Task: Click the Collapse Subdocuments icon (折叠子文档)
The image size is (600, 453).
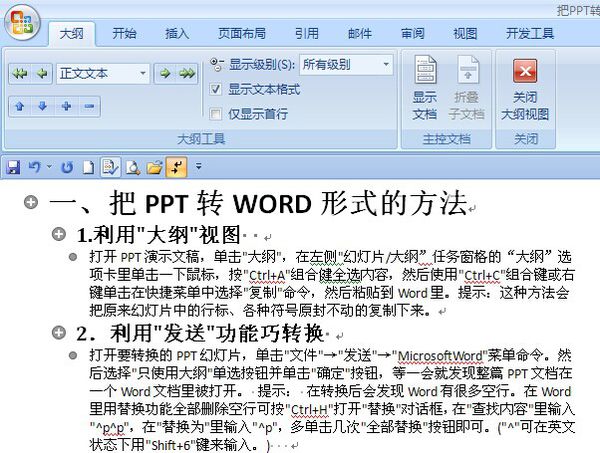Action: (467, 88)
